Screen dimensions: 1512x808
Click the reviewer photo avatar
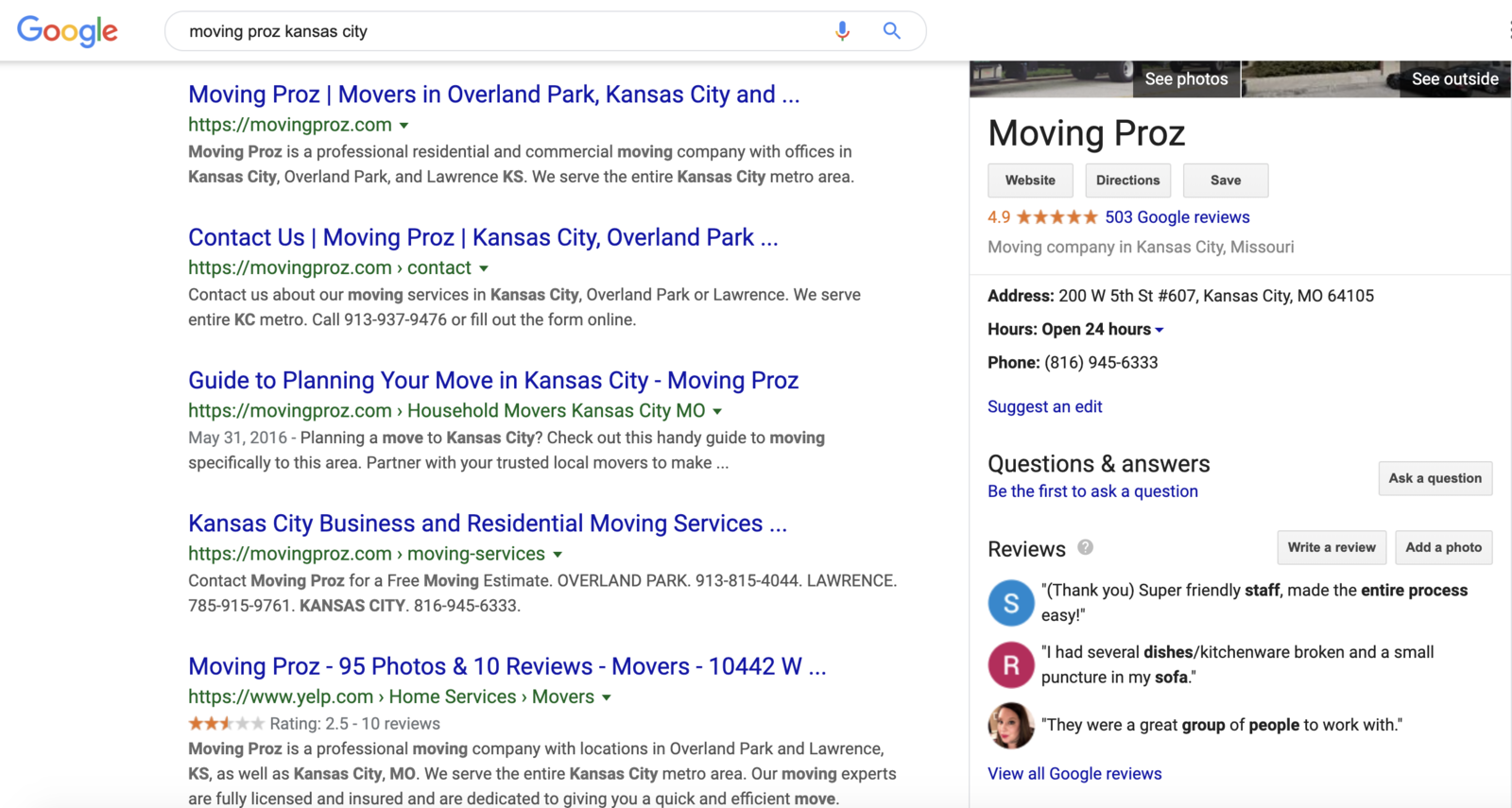click(1011, 726)
